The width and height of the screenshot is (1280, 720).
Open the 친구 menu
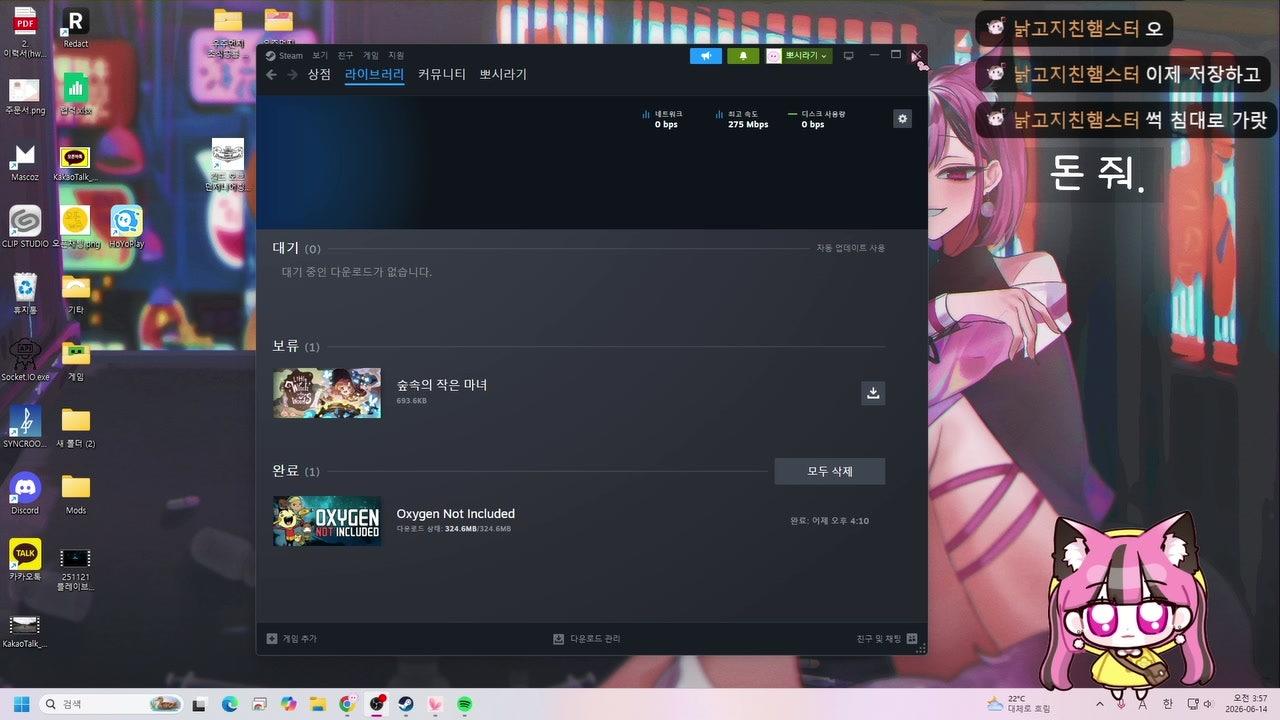point(345,56)
